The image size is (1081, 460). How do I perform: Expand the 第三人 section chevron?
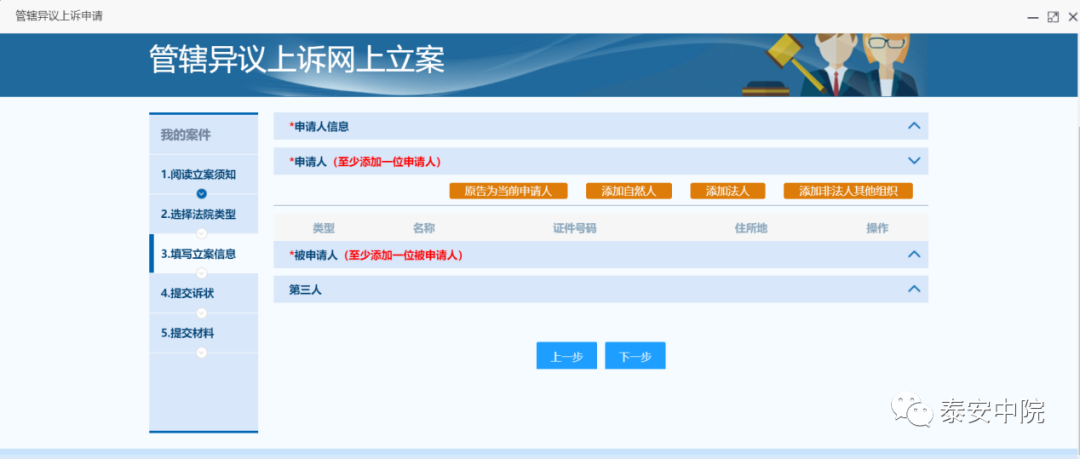click(914, 289)
